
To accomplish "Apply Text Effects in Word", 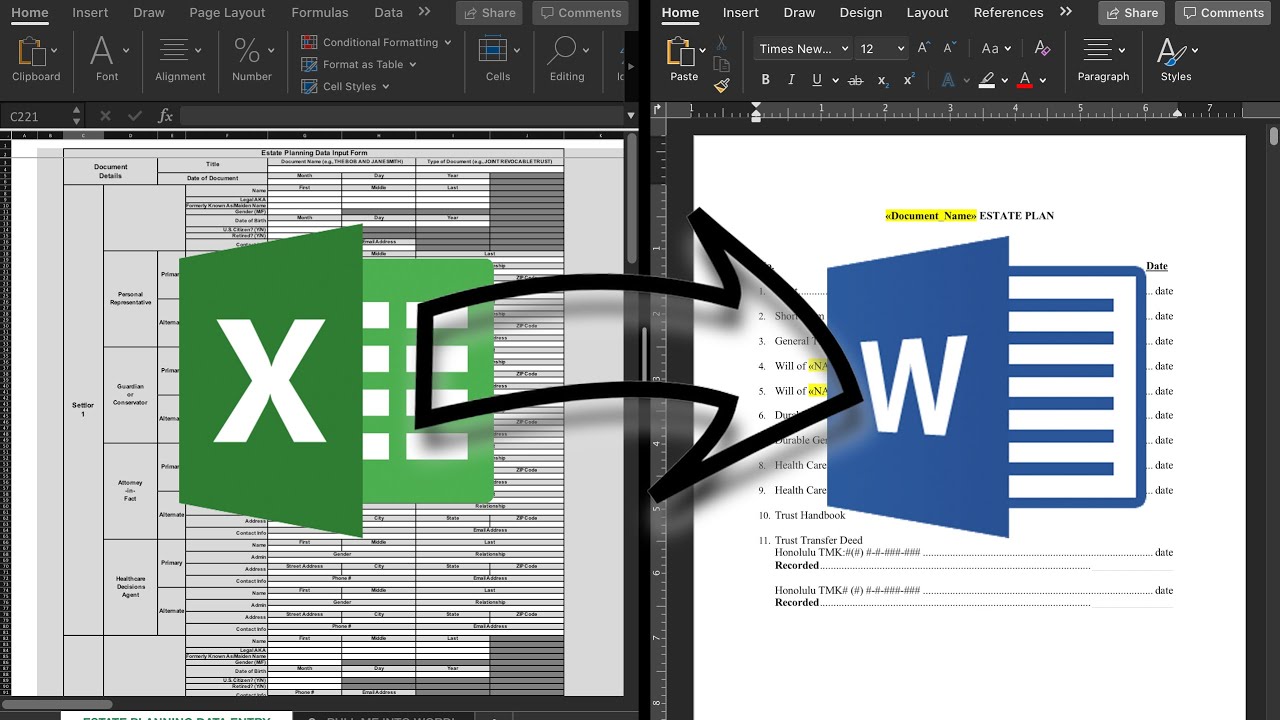I will 949,80.
